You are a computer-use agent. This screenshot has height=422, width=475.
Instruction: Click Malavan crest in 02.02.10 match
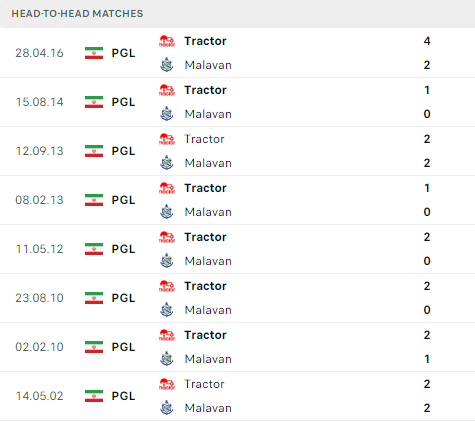(167, 359)
